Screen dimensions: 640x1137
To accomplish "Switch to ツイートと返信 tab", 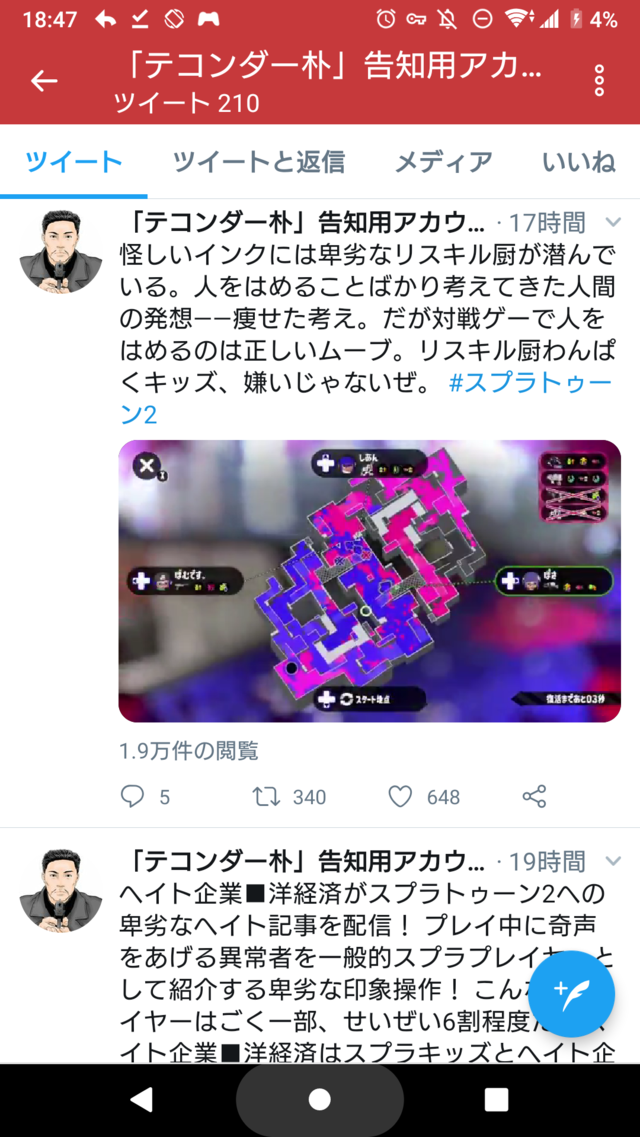I will [x=259, y=162].
